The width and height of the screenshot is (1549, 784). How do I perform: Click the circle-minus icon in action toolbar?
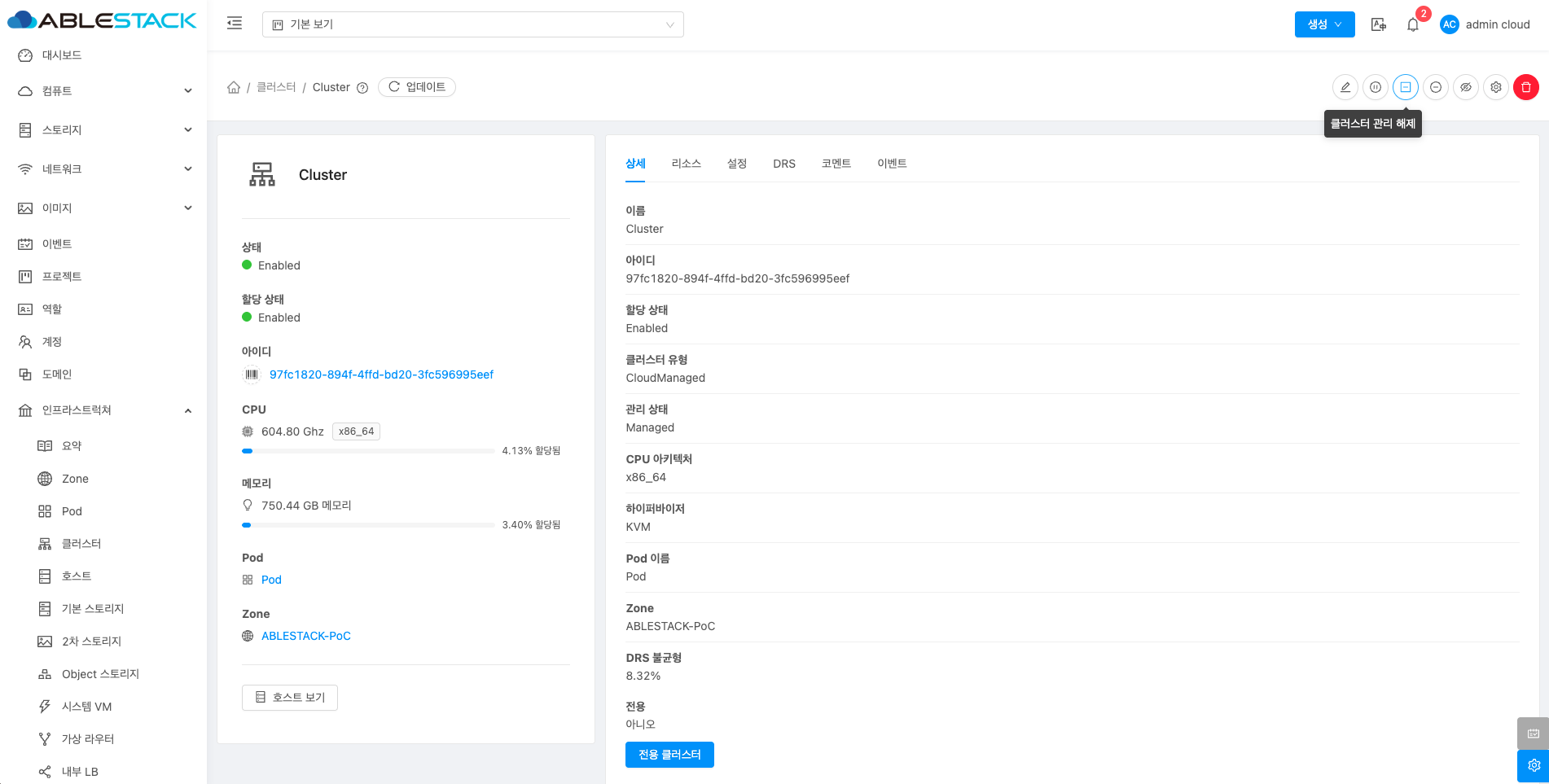1435,87
